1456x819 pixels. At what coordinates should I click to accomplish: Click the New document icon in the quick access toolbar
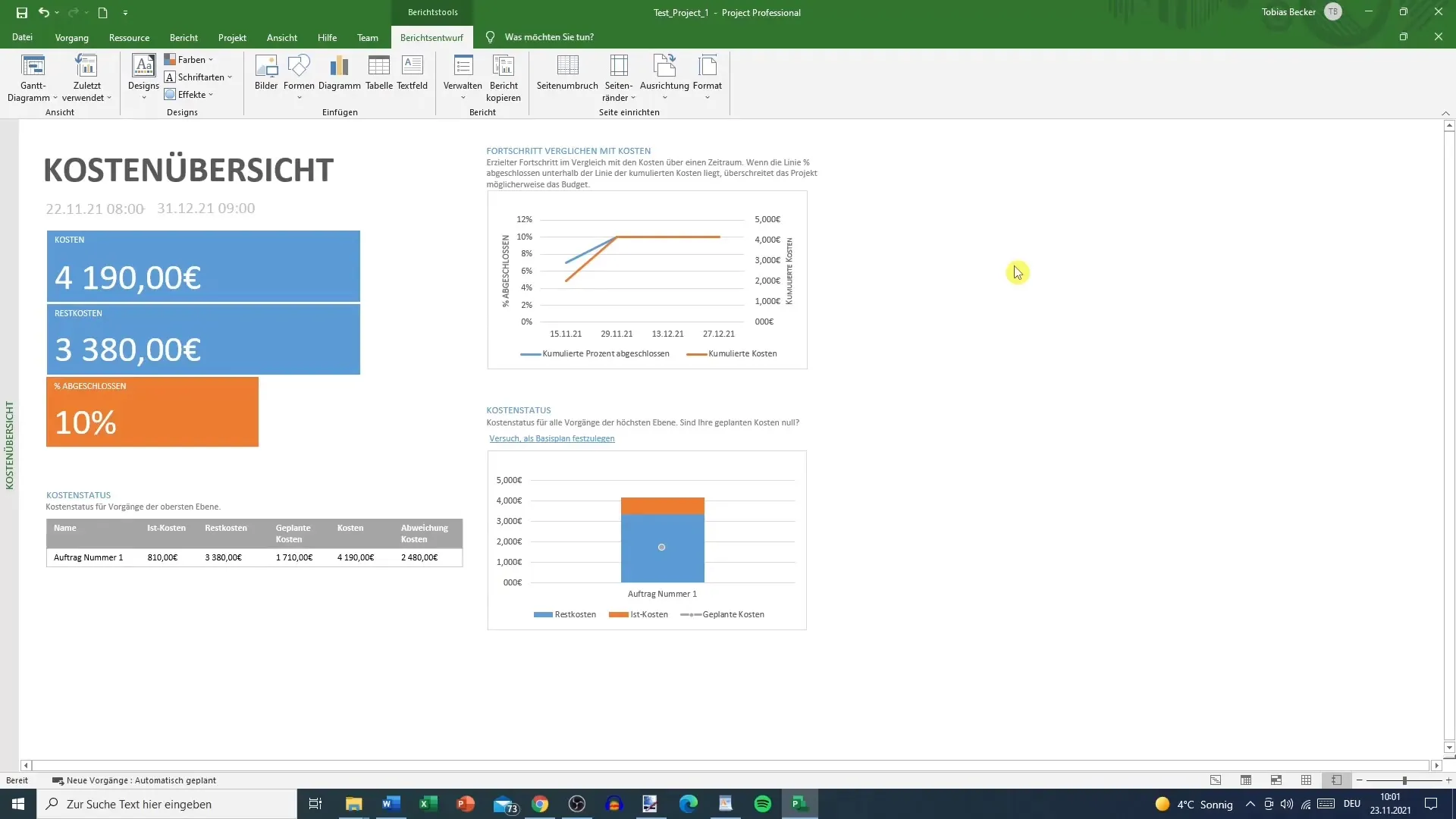point(102,12)
